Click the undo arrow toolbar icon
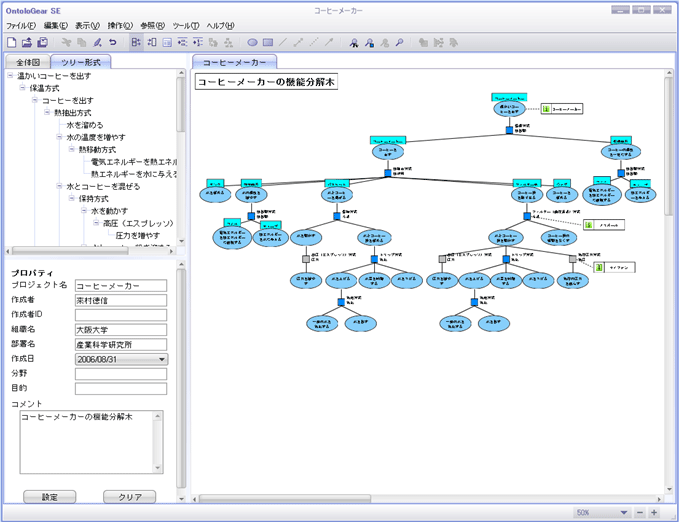 113,42
